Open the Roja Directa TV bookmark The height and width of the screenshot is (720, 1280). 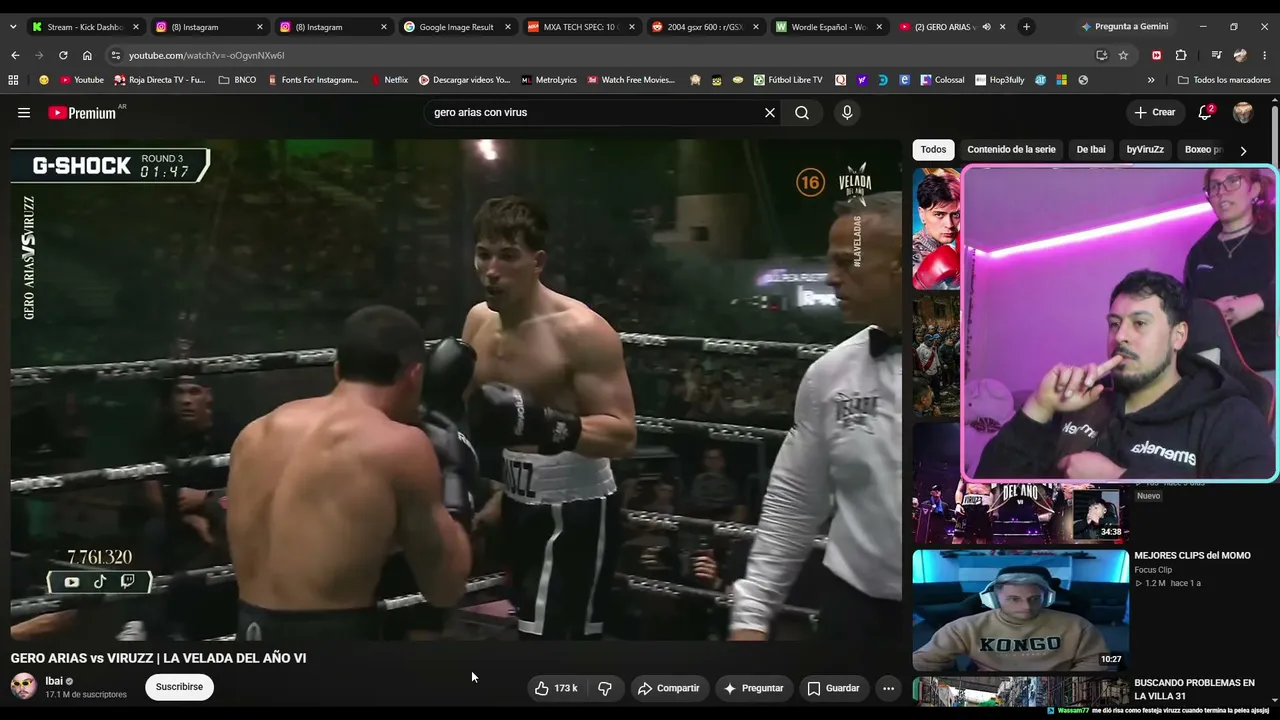160,80
